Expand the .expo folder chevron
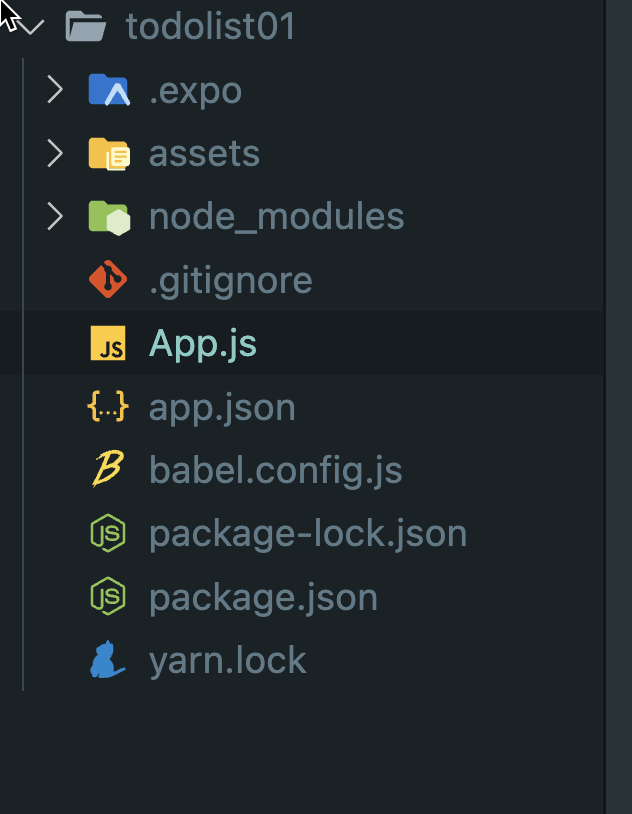632x814 pixels. click(55, 89)
